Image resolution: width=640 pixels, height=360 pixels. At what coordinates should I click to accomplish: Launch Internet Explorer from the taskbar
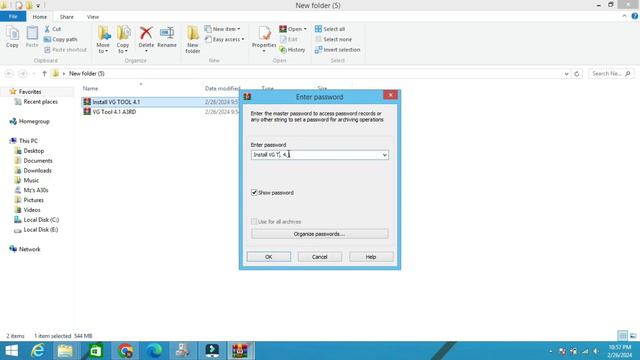pyautogui.click(x=38, y=351)
